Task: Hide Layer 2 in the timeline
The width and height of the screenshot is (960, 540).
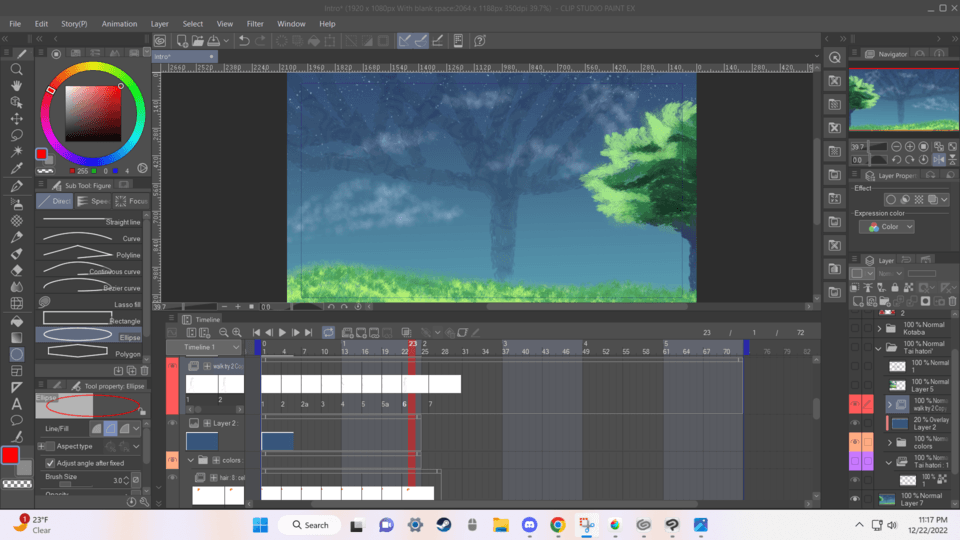Action: (172, 424)
